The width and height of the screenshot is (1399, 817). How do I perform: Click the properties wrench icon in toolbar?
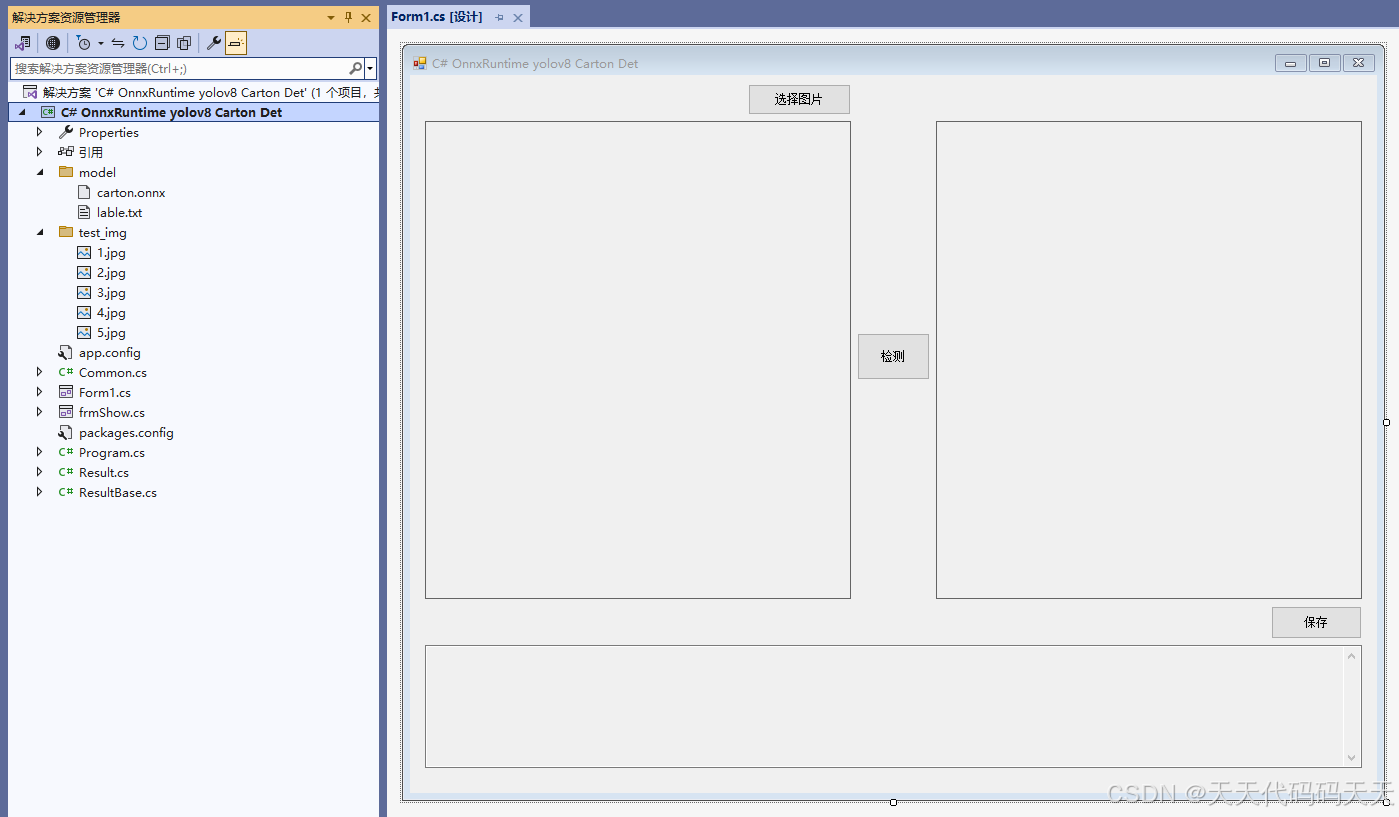click(213, 43)
